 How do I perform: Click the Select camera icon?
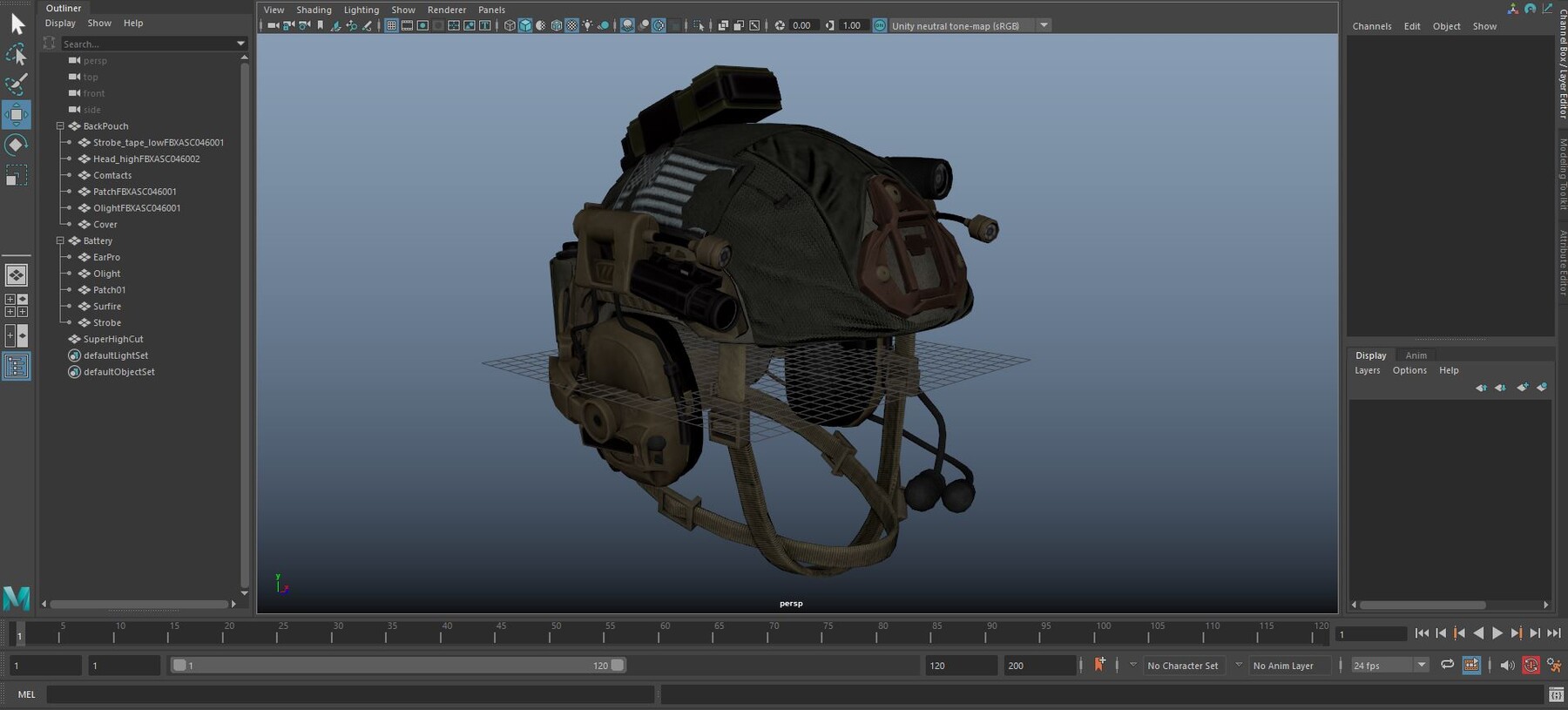[273, 25]
